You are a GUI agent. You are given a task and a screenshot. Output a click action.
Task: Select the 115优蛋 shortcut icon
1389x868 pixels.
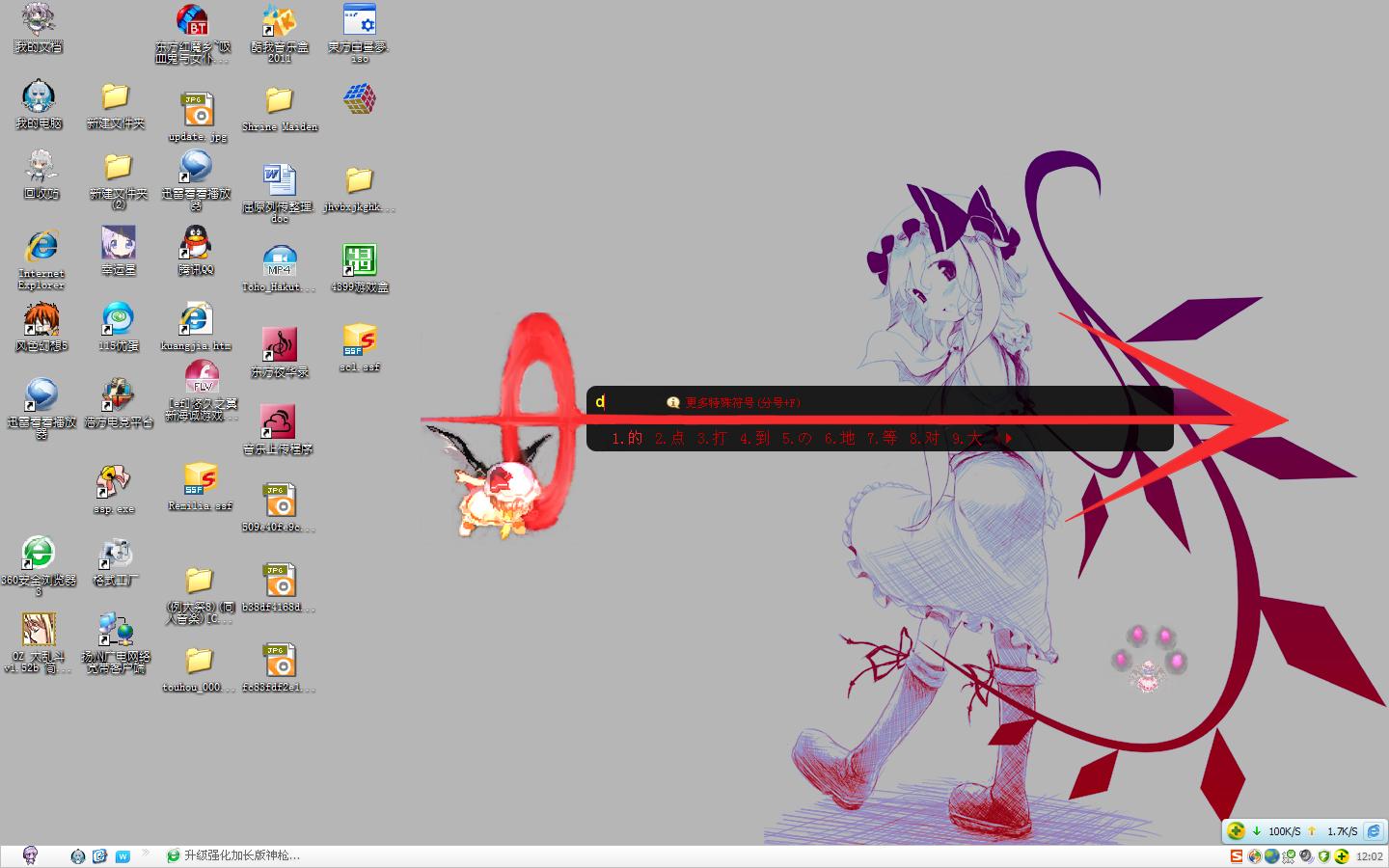(x=119, y=327)
